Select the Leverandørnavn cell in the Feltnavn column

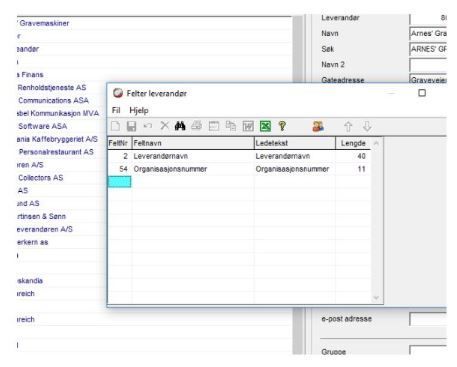[x=193, y=156]
